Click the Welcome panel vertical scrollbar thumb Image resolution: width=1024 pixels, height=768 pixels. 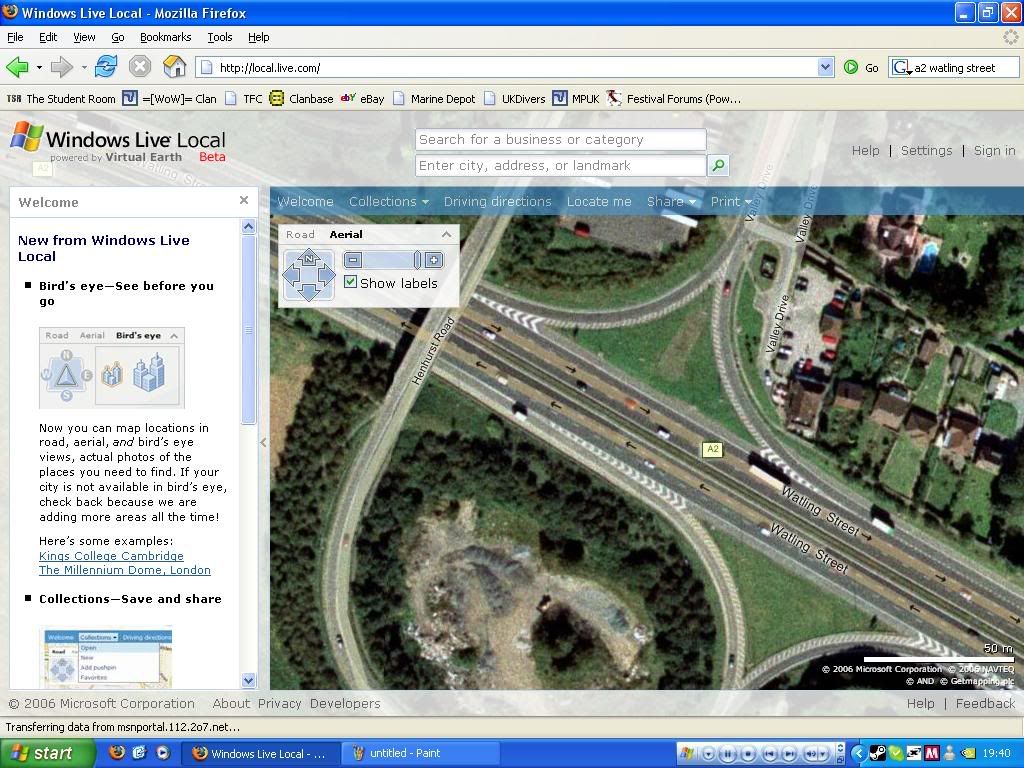coord(248,330)
